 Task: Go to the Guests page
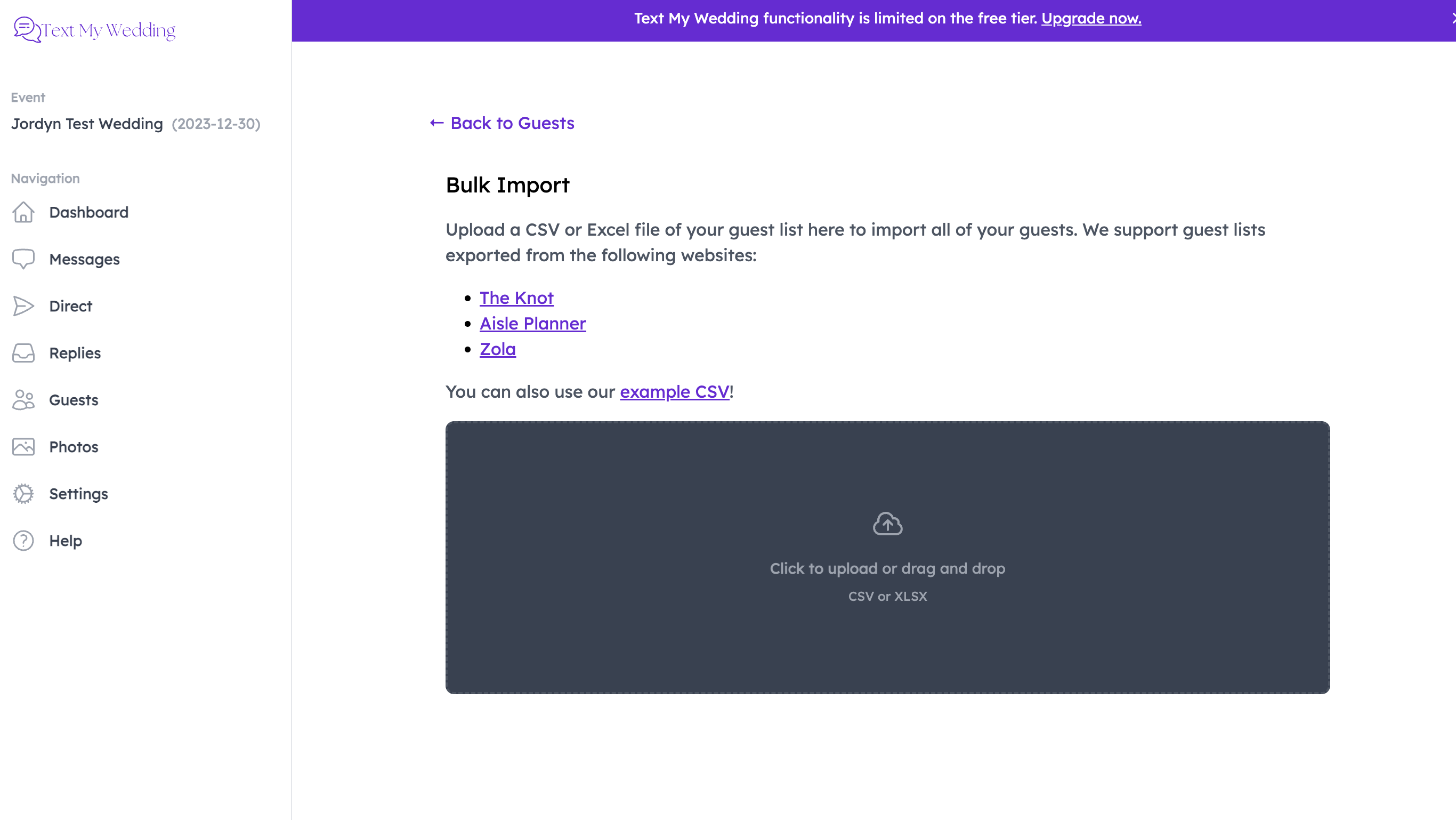pos(74,400)
